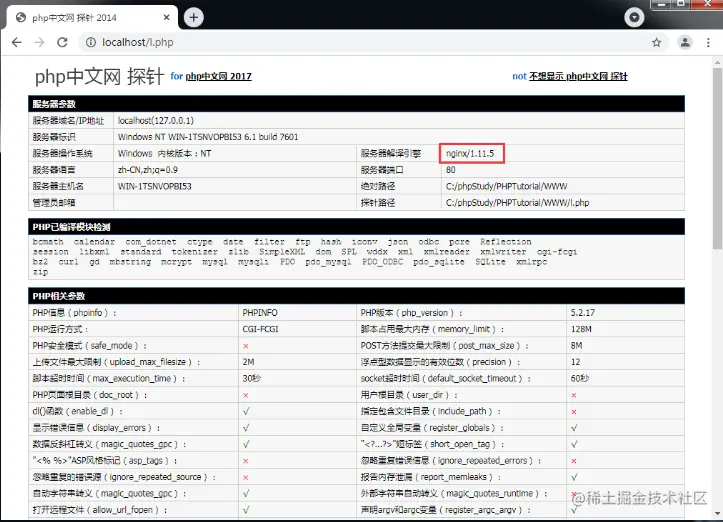Click the round download indicator in title bar
The width and height of the screenshot is (723, 522).
634,18
